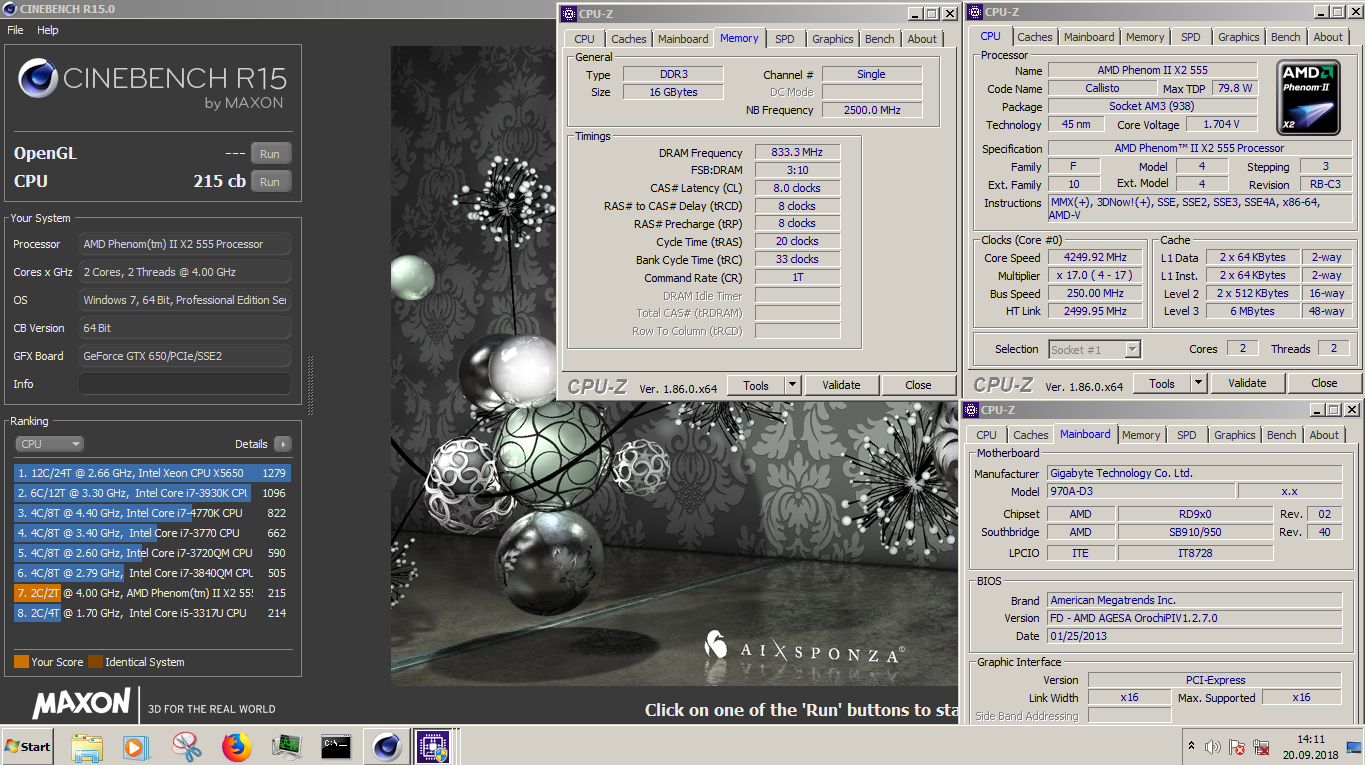Open the Action Center flag tray icon
The width and height of the screenshot is (1365, 765).
pyautogui.click(x=1237, y=747)
